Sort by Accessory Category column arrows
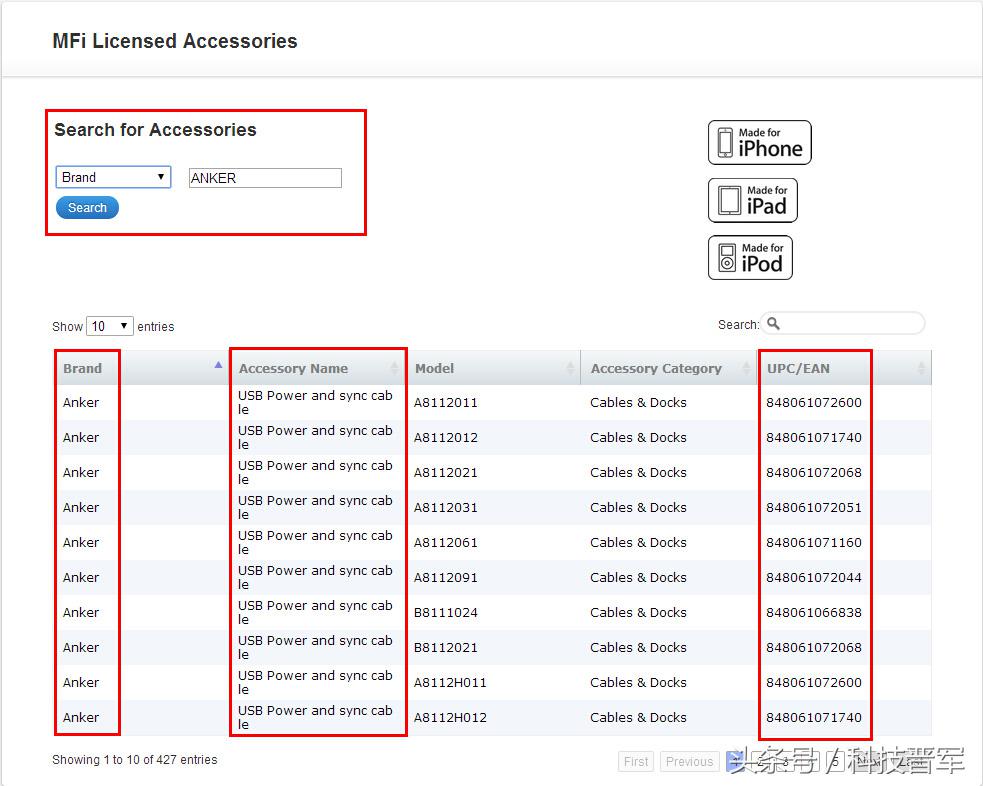Viewport: 983px width, 786px height. point(745,368)
